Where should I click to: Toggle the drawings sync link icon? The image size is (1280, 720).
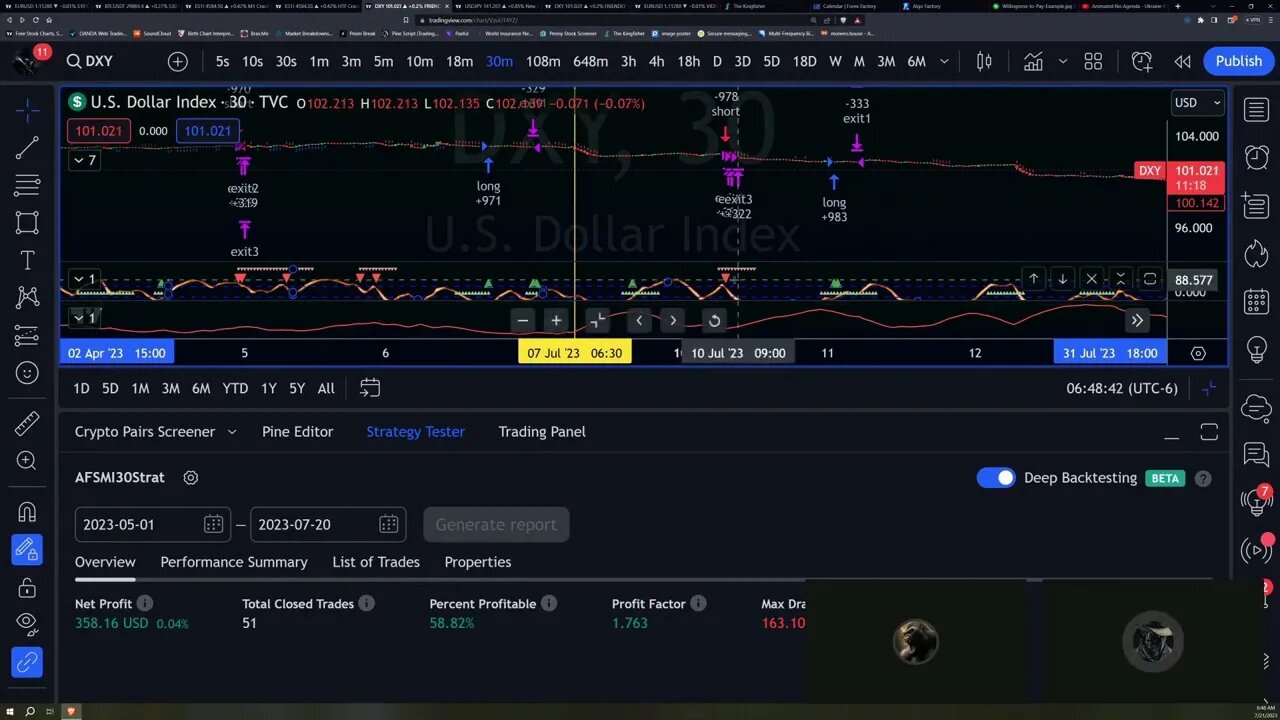(x=27, y=662)
